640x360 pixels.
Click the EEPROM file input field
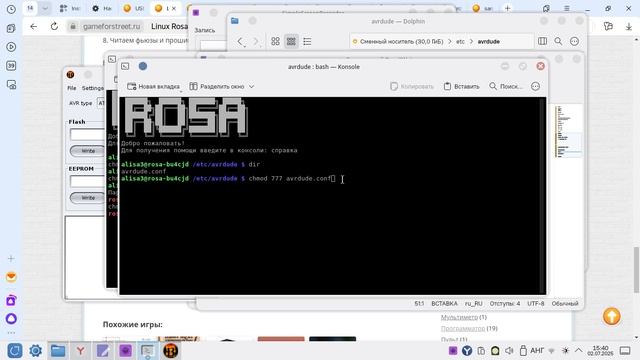pos(87,182)
